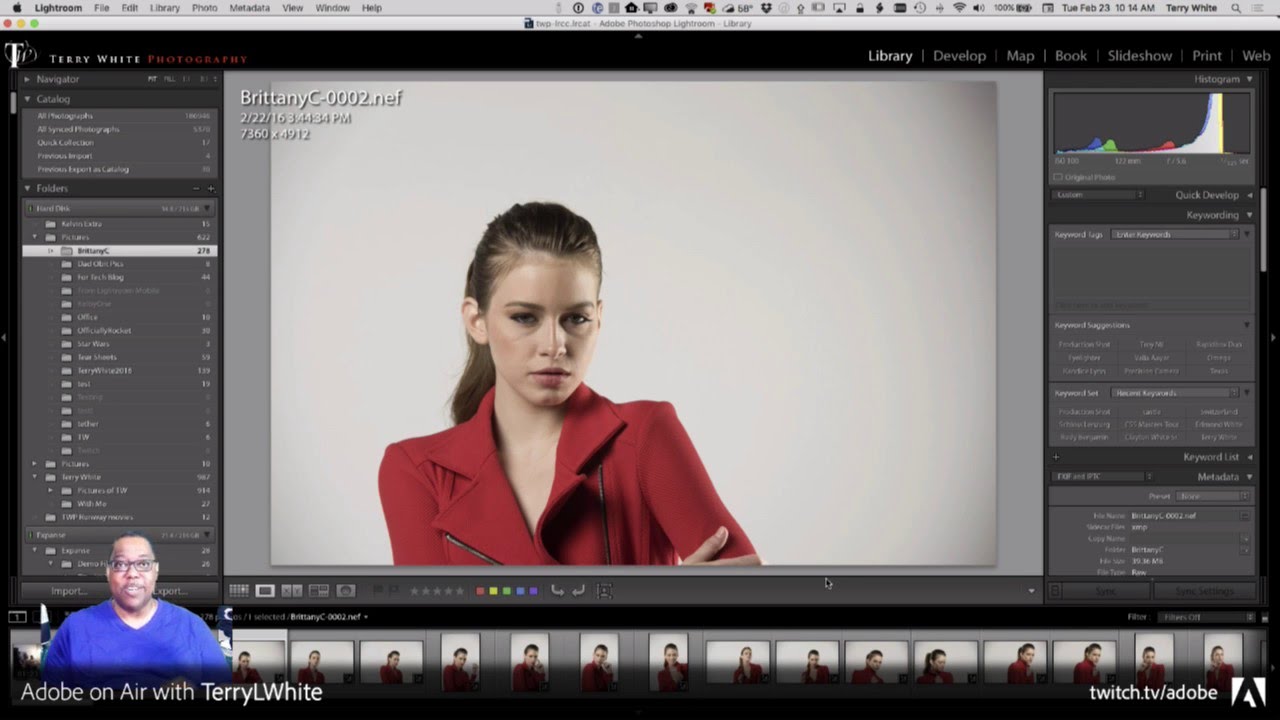Select Quick Collection in Catalog
The height and width of the screenshot is (720, 1280).
(x=122, y=142)
